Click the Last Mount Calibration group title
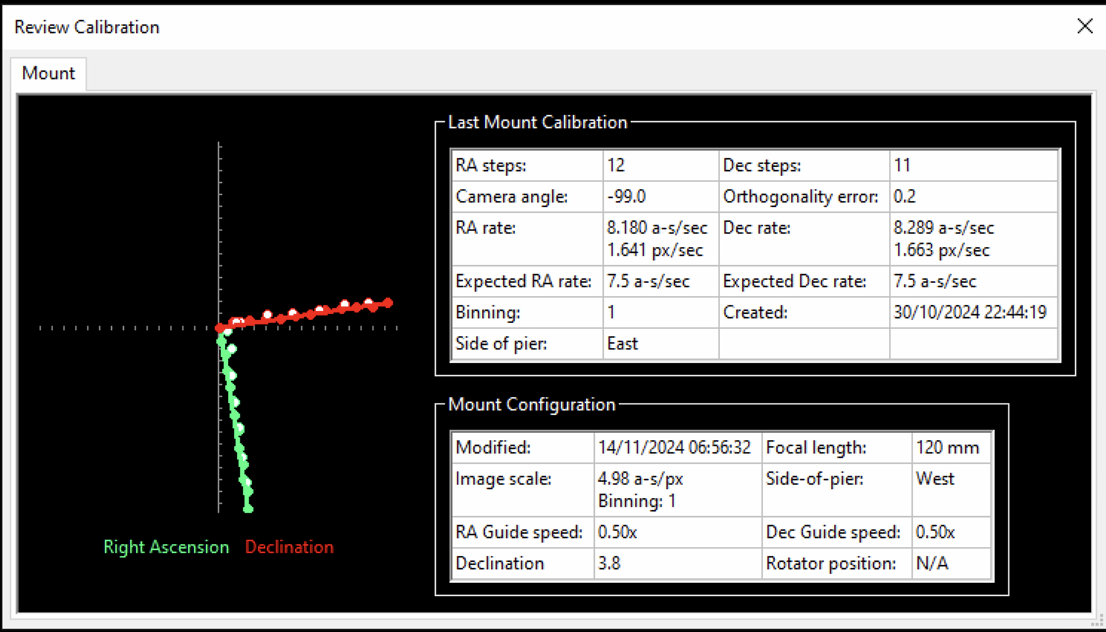Screen dimensions: 1106x632 point(537,122)
